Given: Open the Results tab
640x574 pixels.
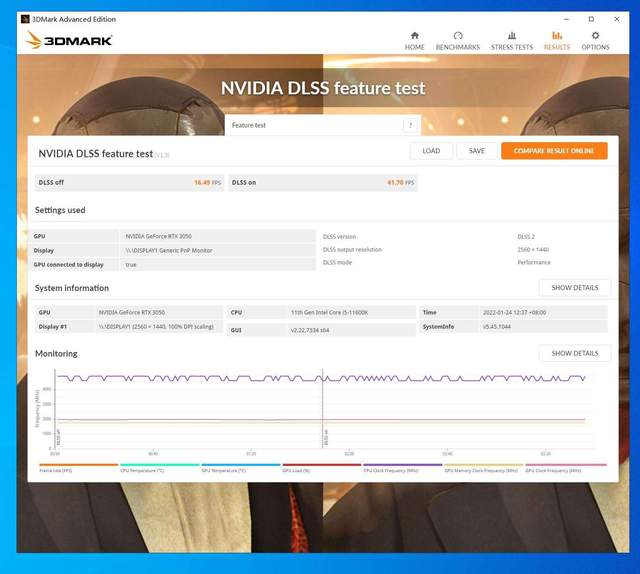Looking at the screenshot, I should click(557, 41).
